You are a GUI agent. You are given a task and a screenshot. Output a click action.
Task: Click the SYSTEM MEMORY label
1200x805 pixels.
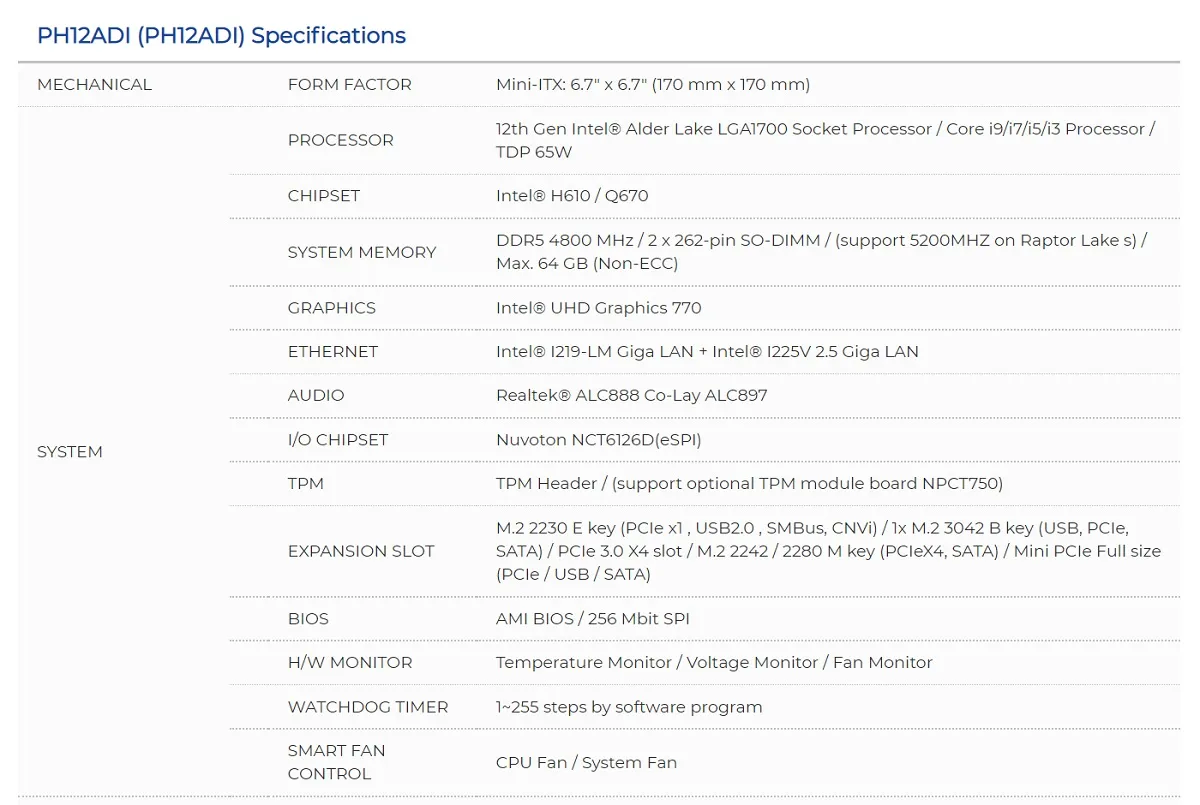pyautogui.click(x=362, y=252)
